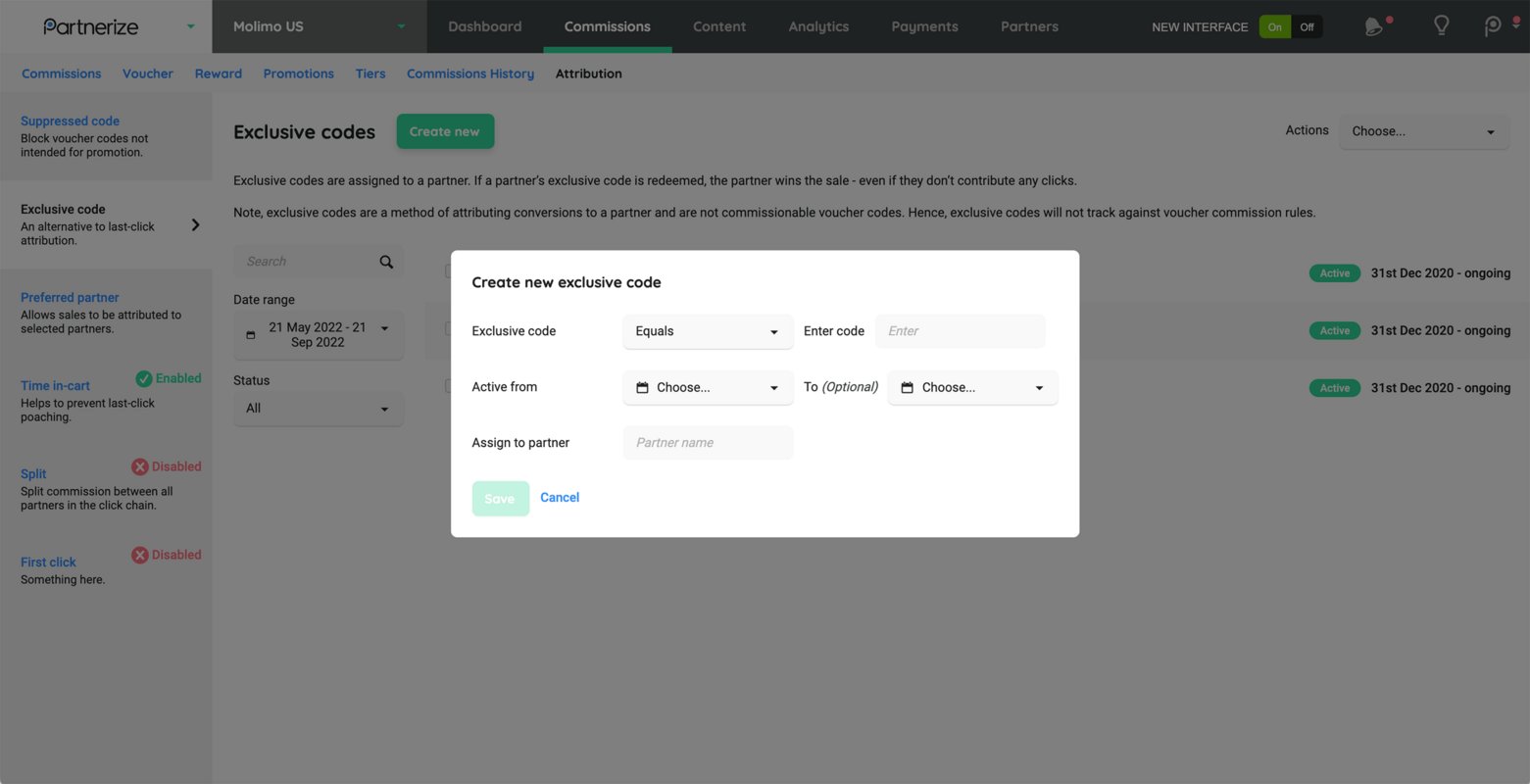Screen dimensions: 1530x784
Task: Click the Active status badge on the first row
Action: coord(1334,272)
